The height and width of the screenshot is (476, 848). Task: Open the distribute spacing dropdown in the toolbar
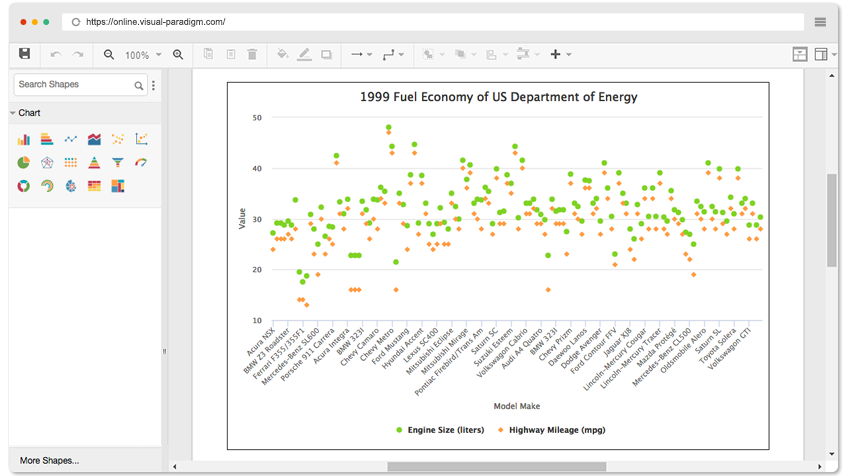[537, 55]
